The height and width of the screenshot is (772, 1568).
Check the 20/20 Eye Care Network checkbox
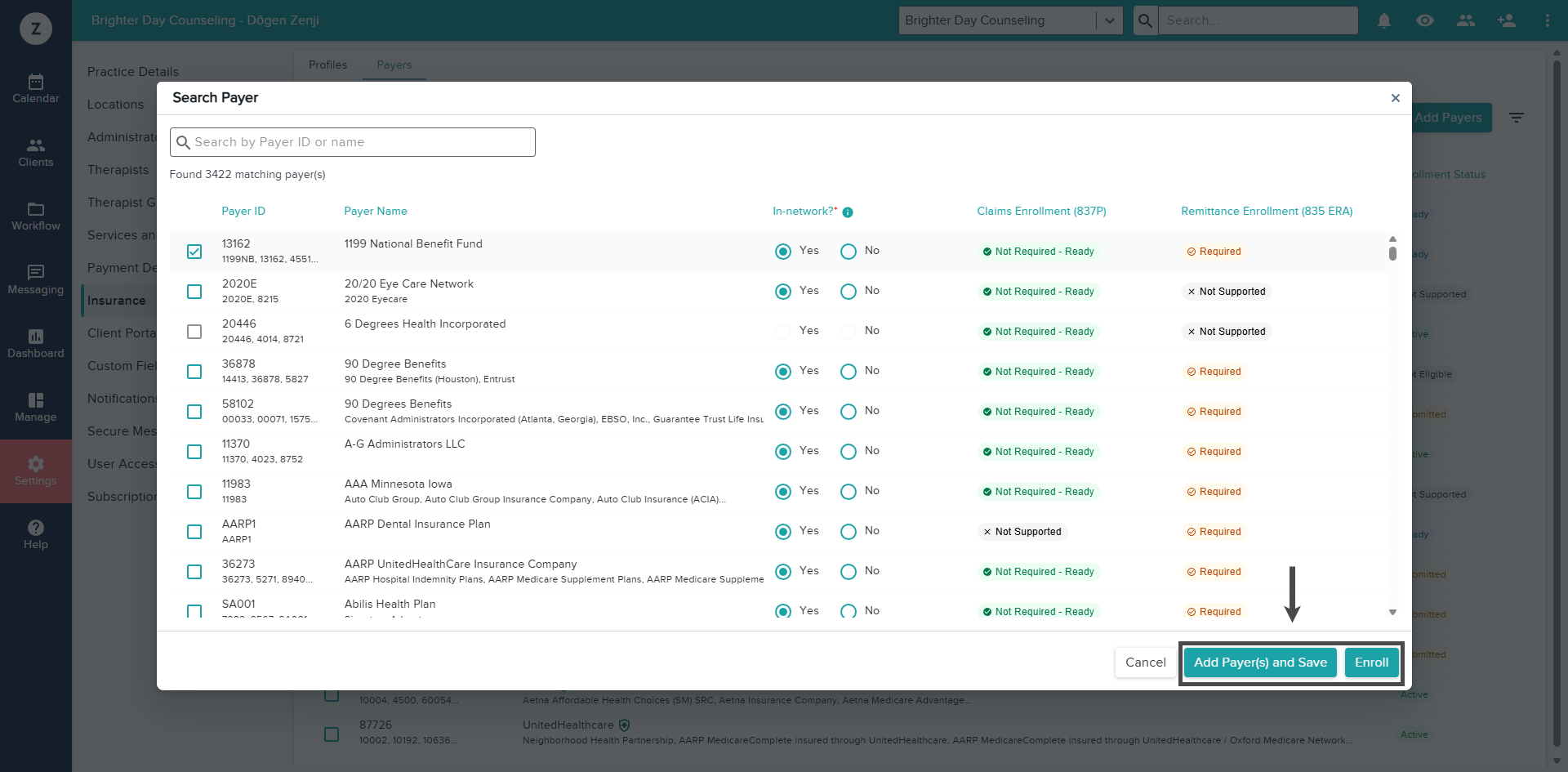coord(194,292)
